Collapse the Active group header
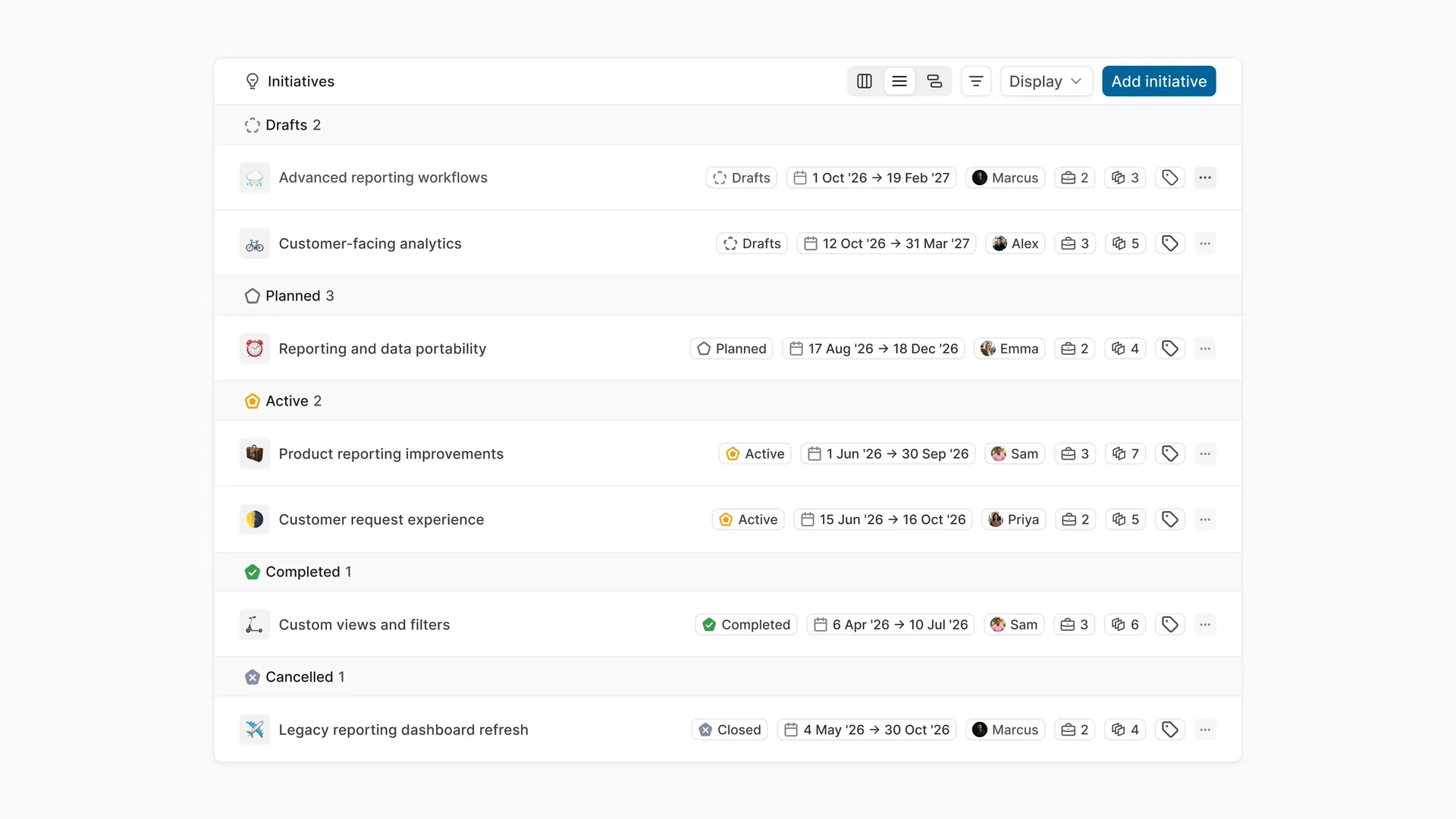 point(728,401)
